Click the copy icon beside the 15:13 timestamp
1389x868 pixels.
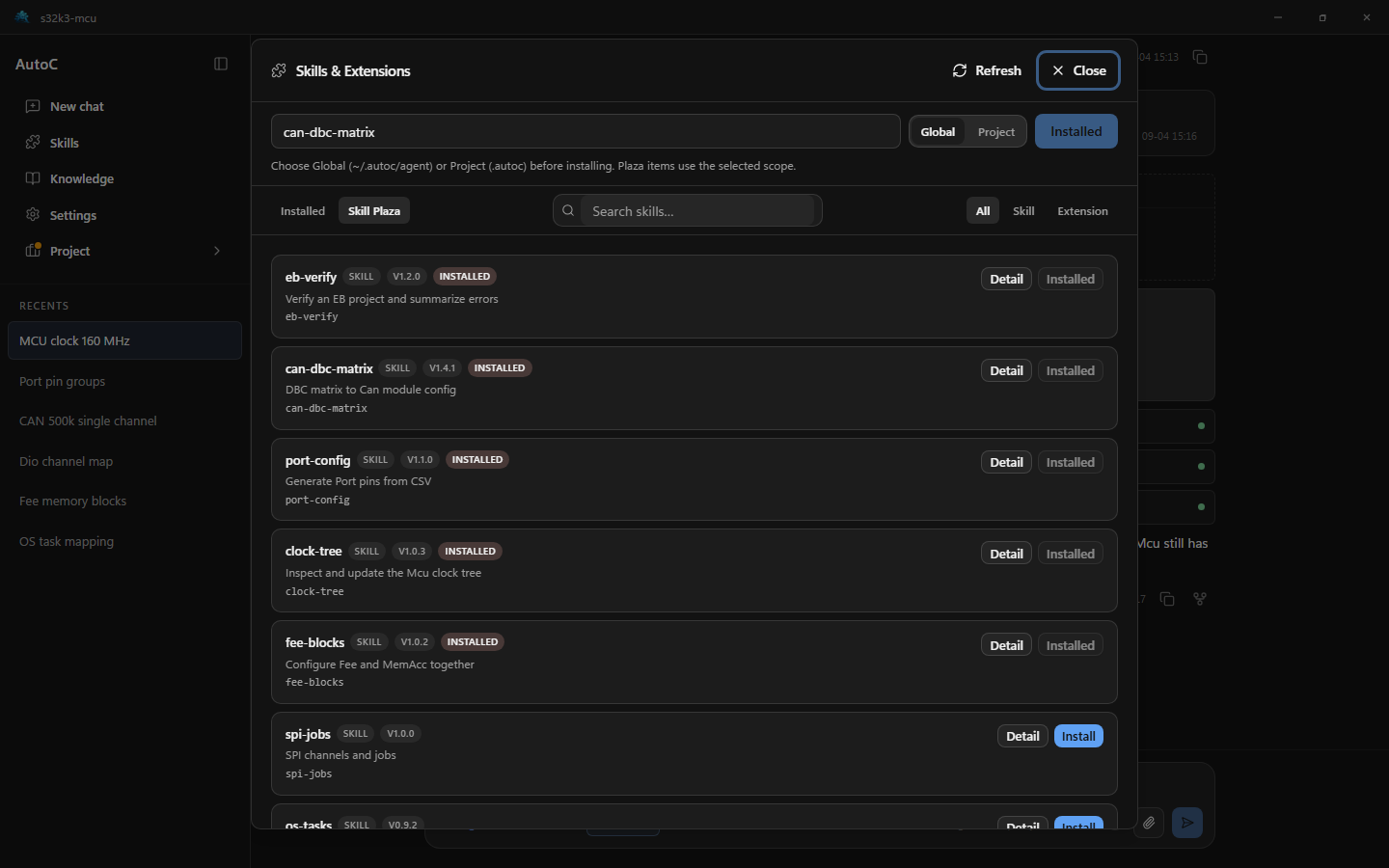tap(1200, 57)
